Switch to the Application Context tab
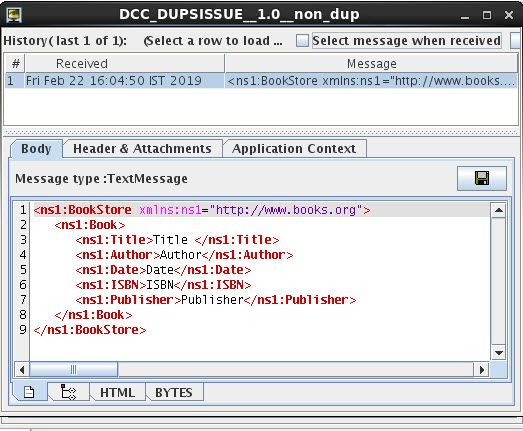Screen dimensions: 523x431 coord(294,148)
